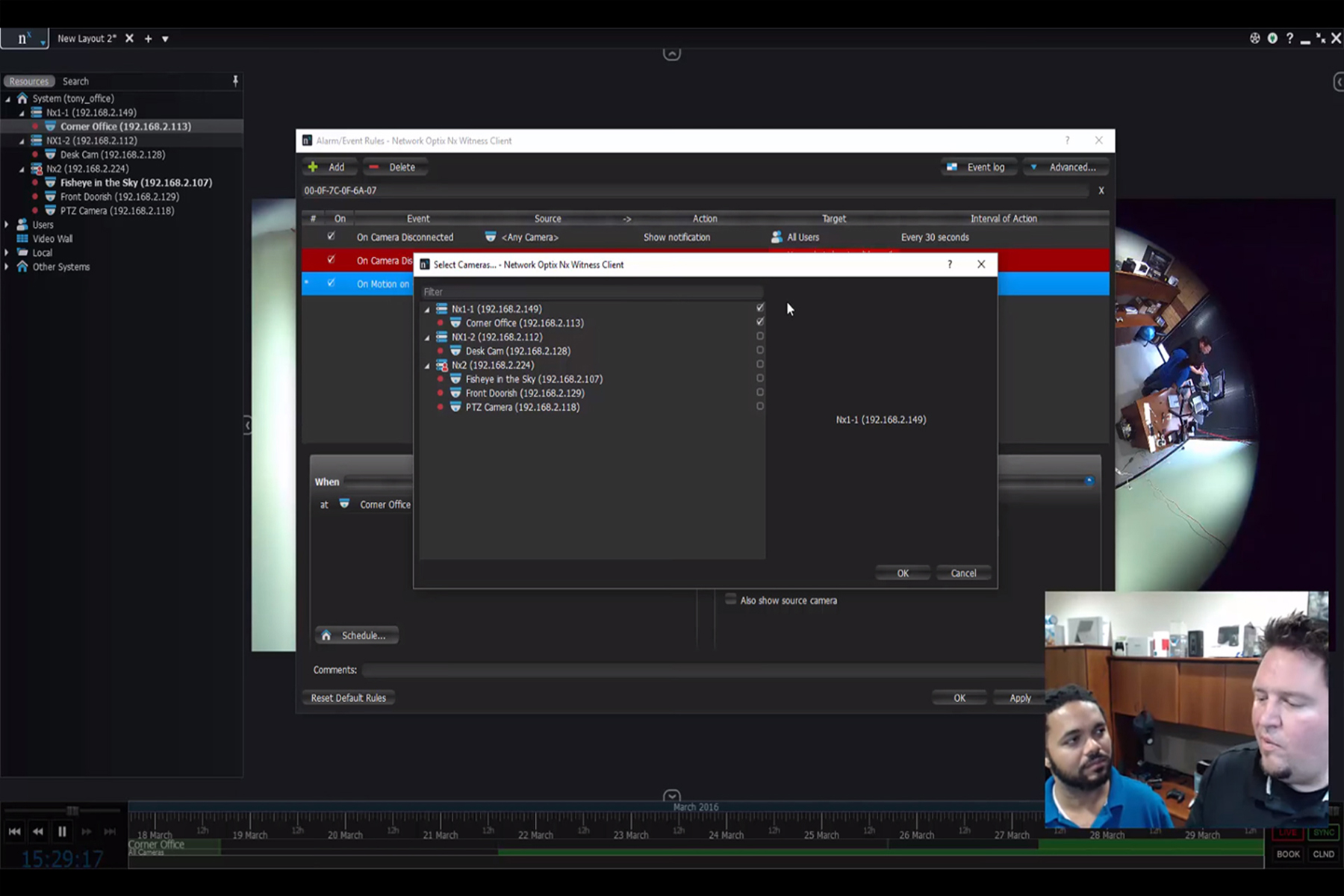Viewport: 1344px width, 896px height.
Task: Check the Nx2 server checkbox in dialog
Action: [x=760, y=364]
